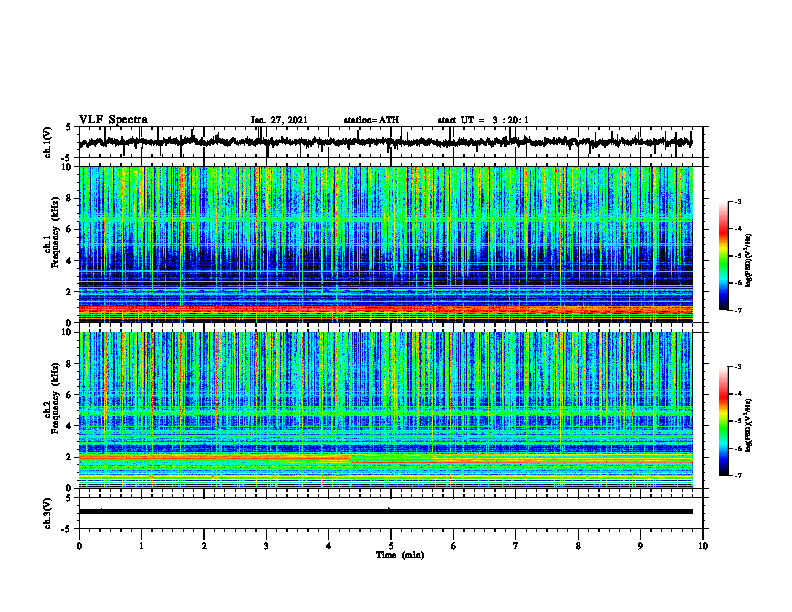Click the '-3' tick on ch.1 colorbar
Screen dimensions: 792x612
coord(737,201)
